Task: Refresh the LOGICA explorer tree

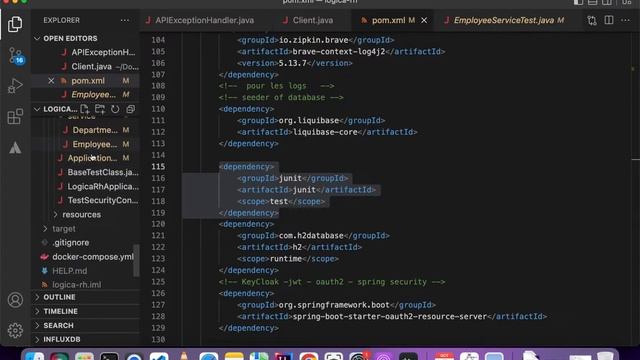Action: [x=115, y=109]
